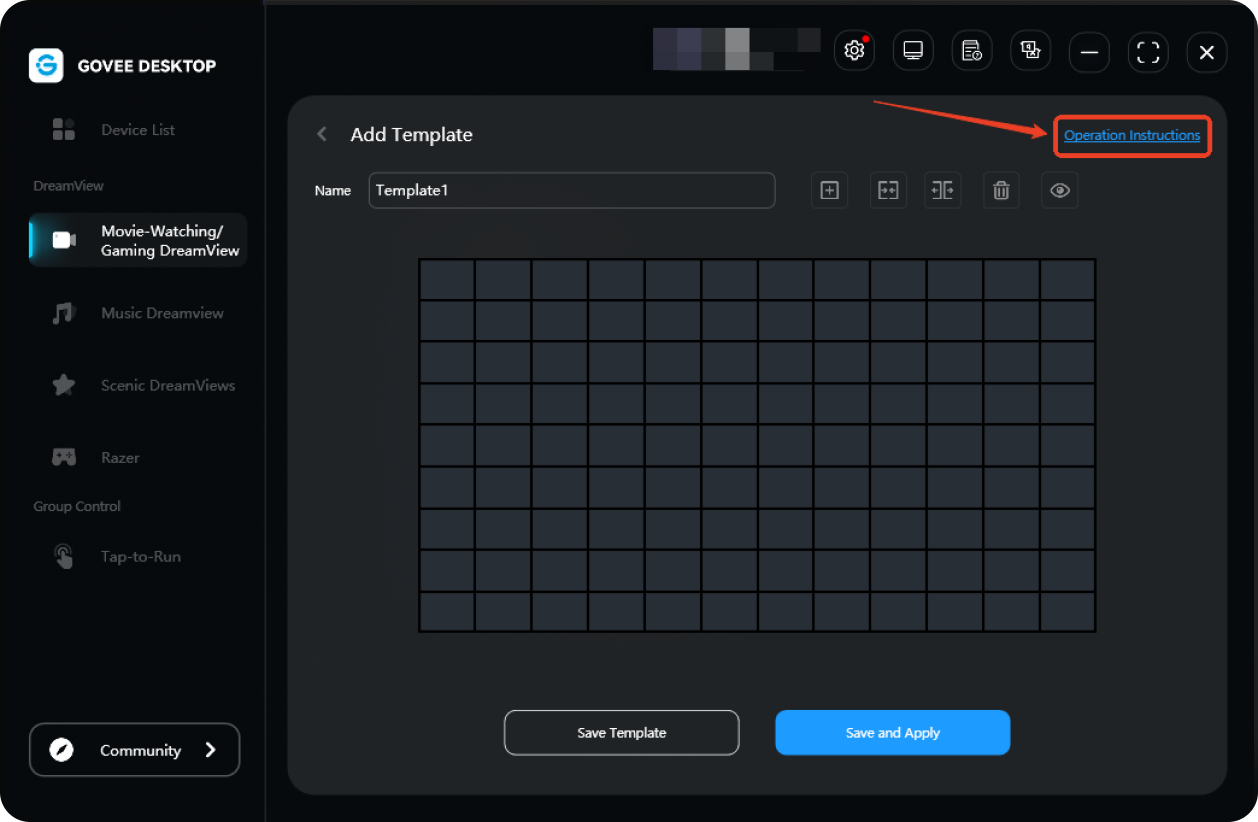Open the settings gear icon
1258x822 pixels.
854,51
